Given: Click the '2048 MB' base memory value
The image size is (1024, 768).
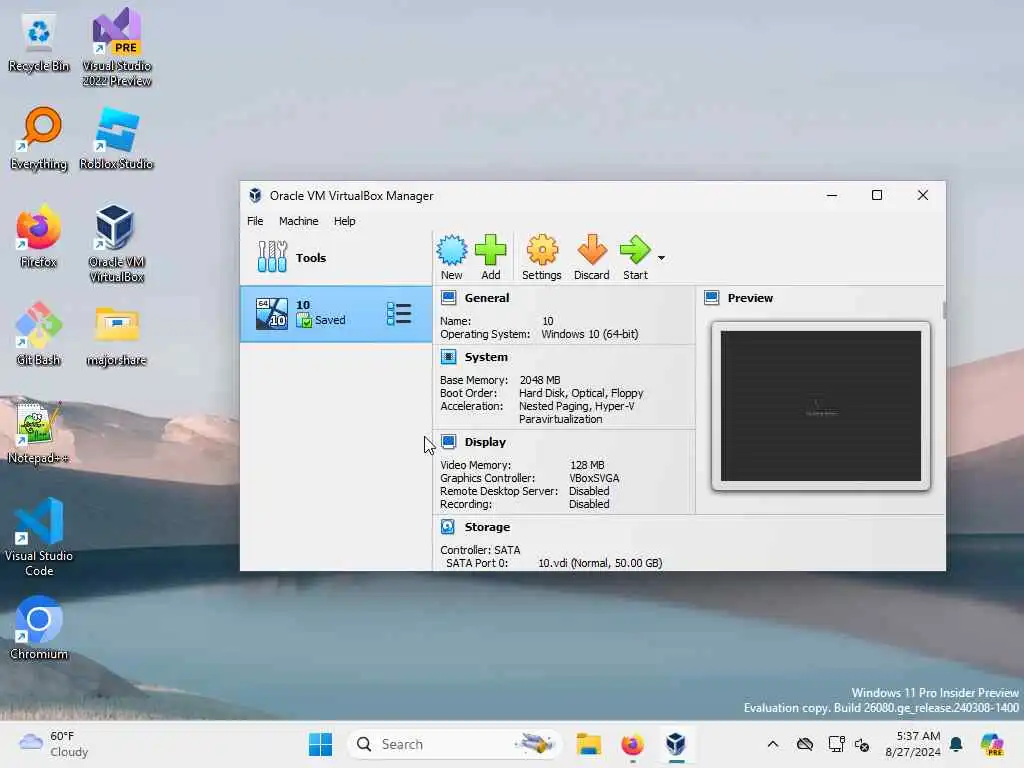Looking at the screenshot, I should pyautogui.click(x=540, y=380).
